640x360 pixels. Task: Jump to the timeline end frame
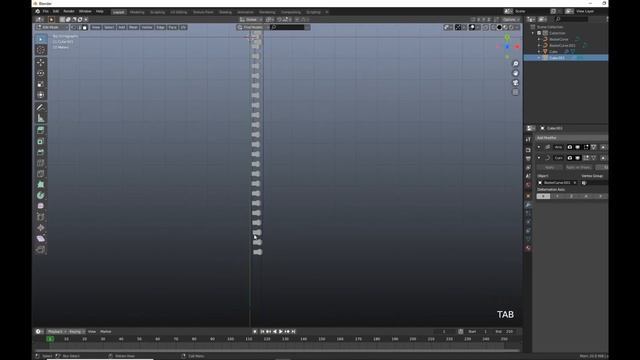point(293,331)
